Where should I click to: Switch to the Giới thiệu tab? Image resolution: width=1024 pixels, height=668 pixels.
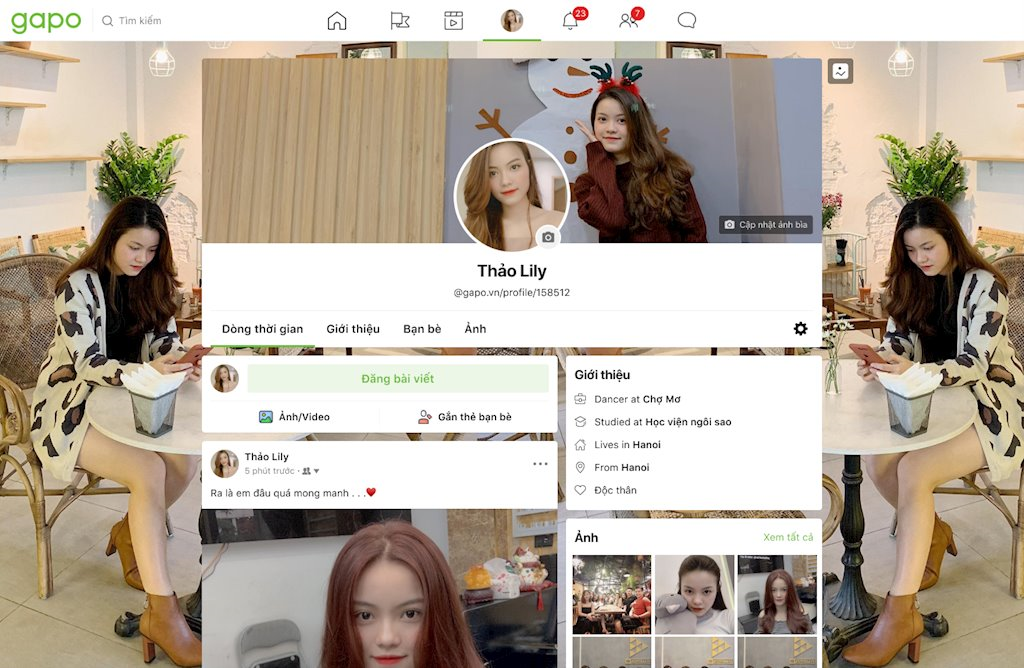pyautogui.click(x=353, y=328)
